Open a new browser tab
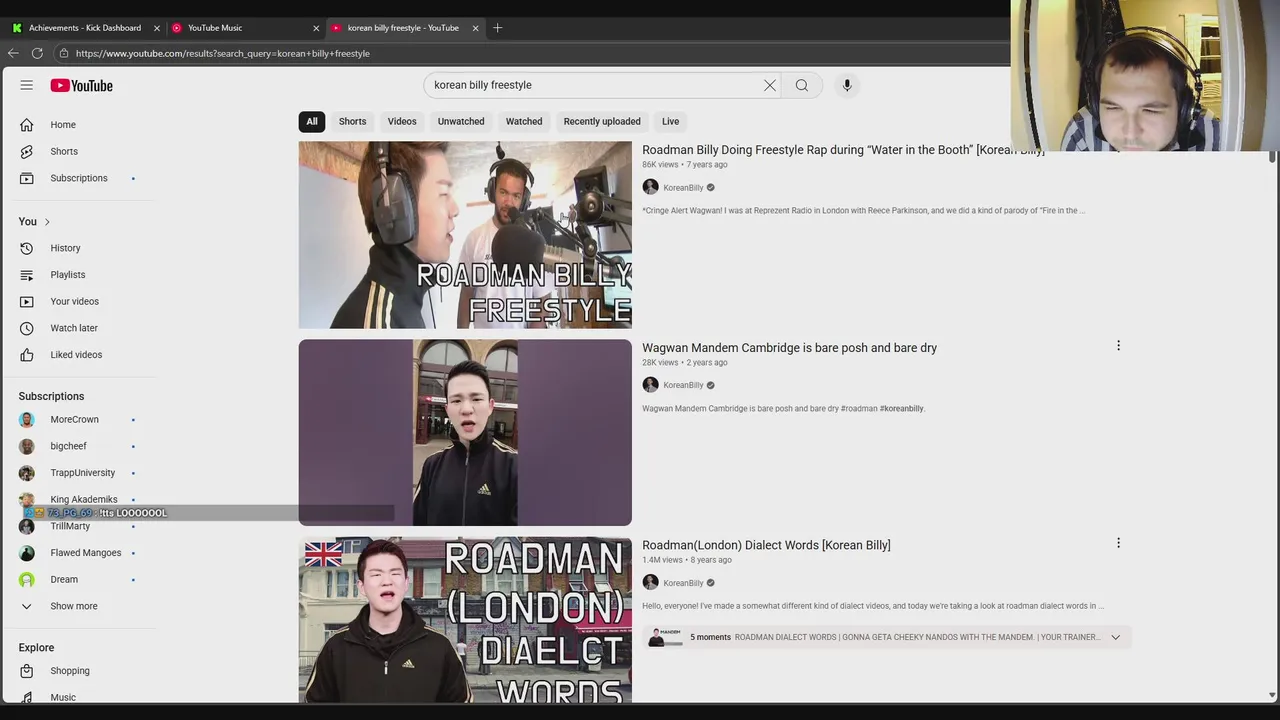 (497, 28)
